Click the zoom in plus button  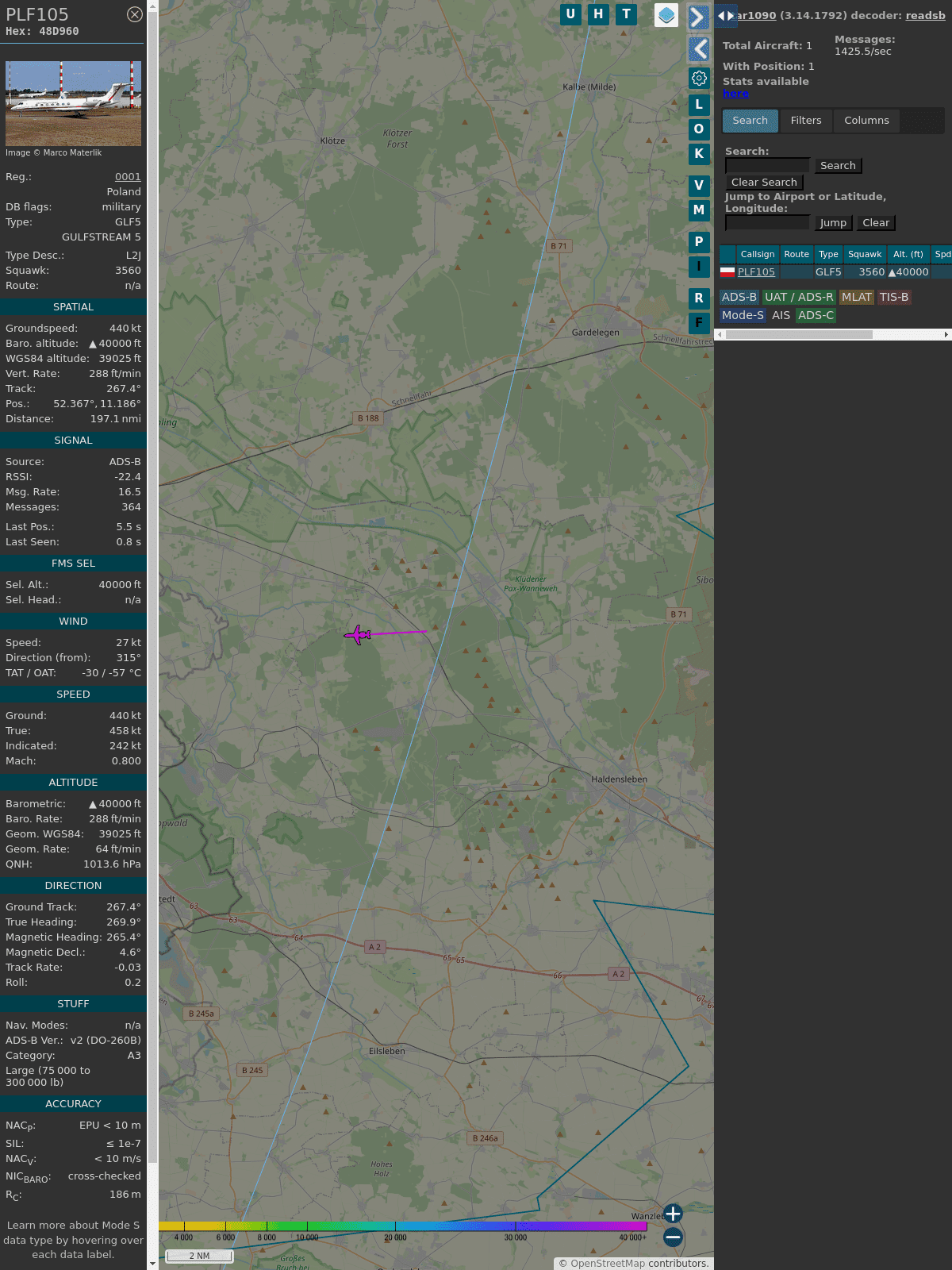673,1214
